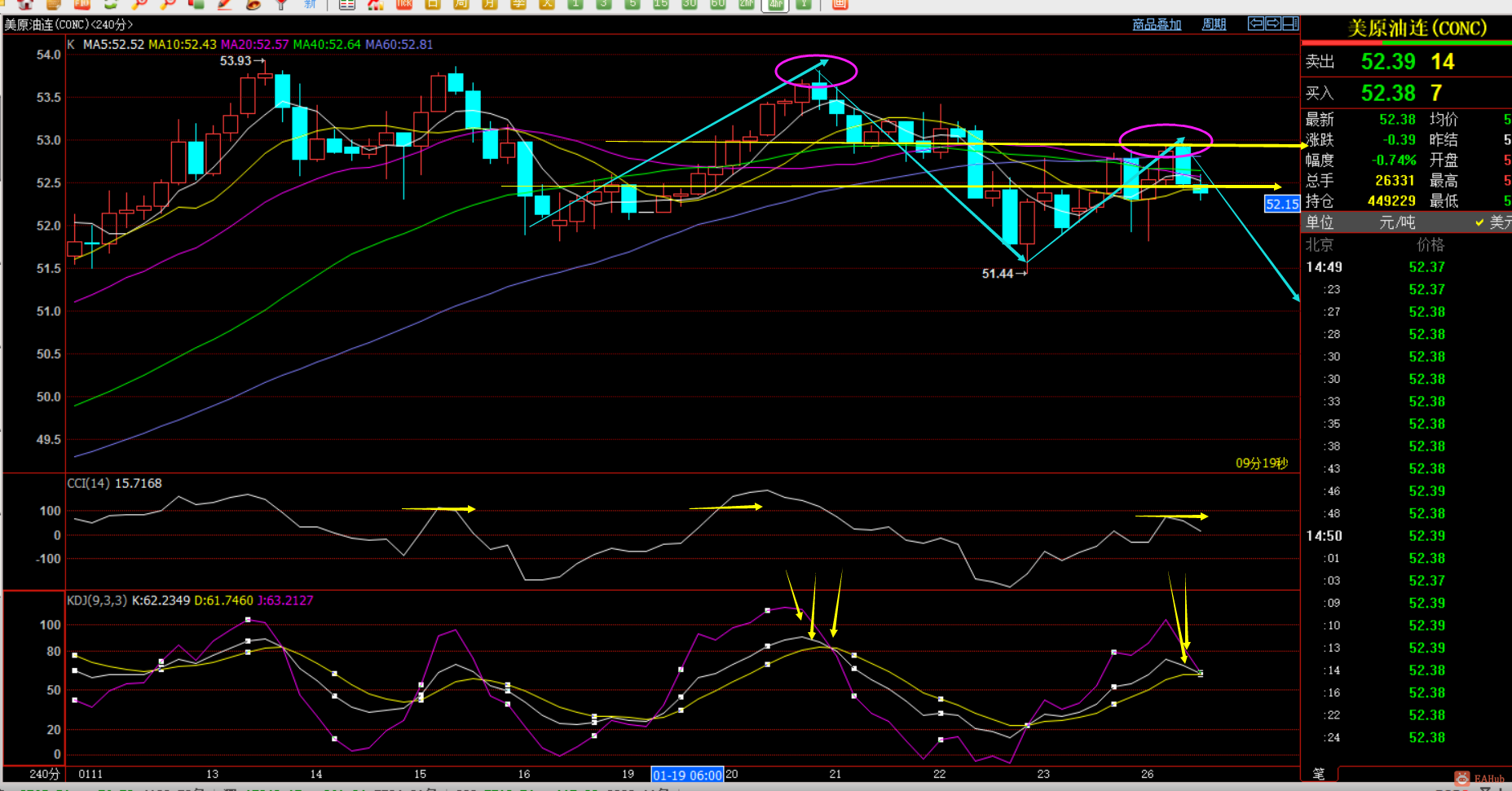The image size is (1512, 791).
Task: Click the D:61.7460 value label
Action: (224, 601)
